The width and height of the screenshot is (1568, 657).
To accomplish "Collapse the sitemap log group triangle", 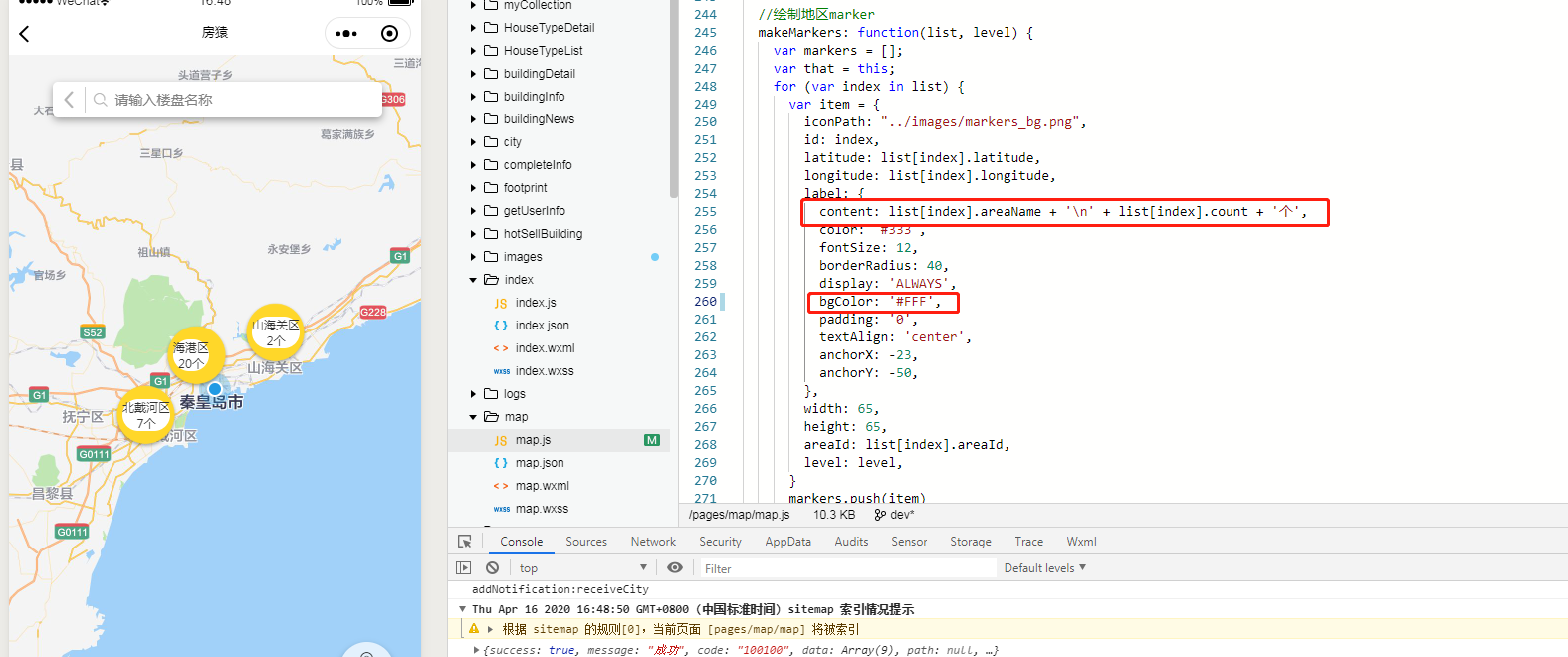I will click(462, 609).
